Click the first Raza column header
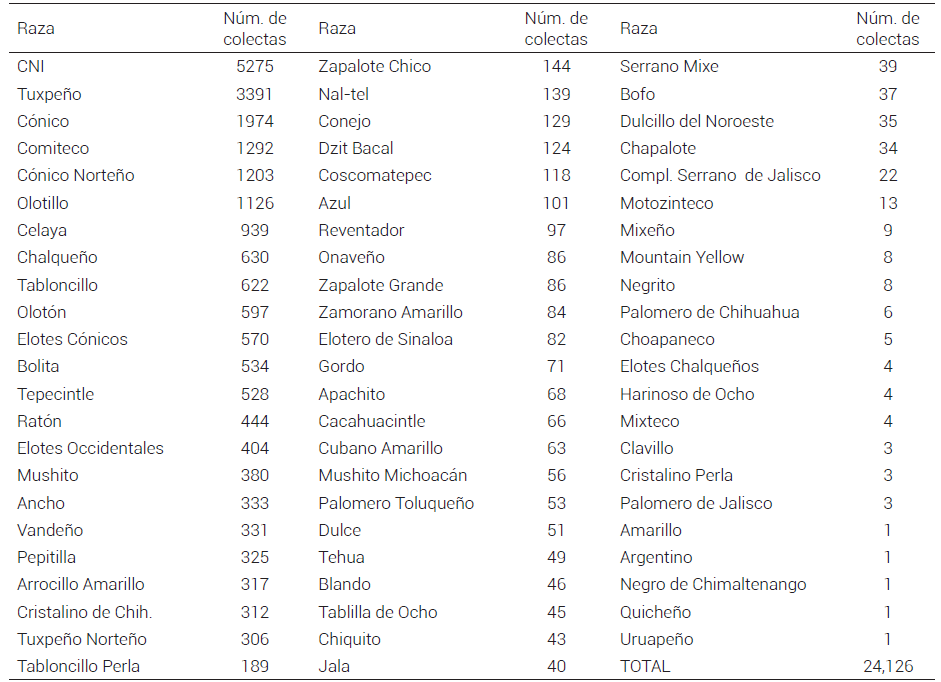 tap(36, 28)
